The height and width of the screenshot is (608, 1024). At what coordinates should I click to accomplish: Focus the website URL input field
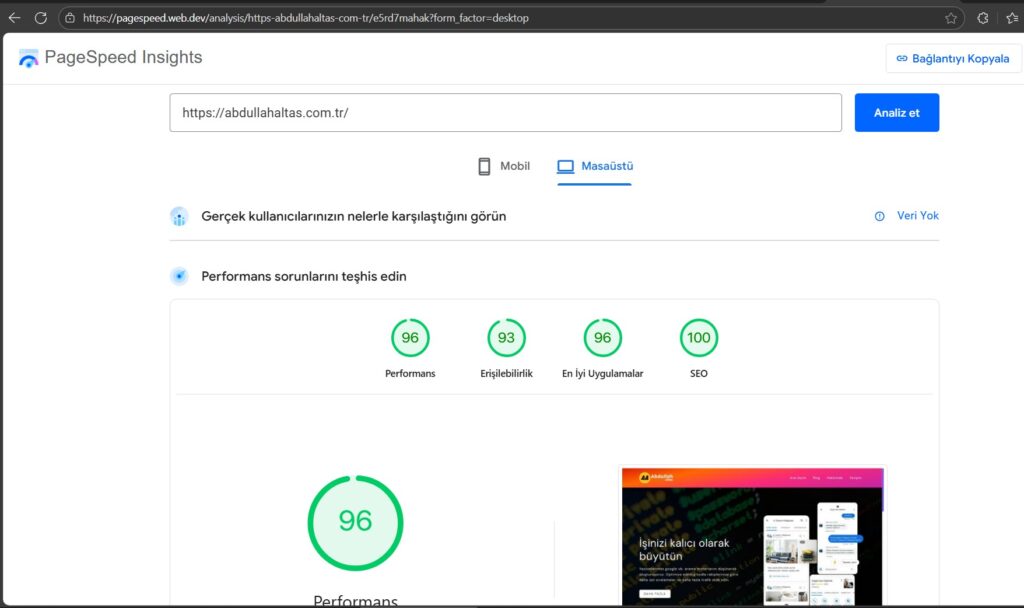(505, 113)
